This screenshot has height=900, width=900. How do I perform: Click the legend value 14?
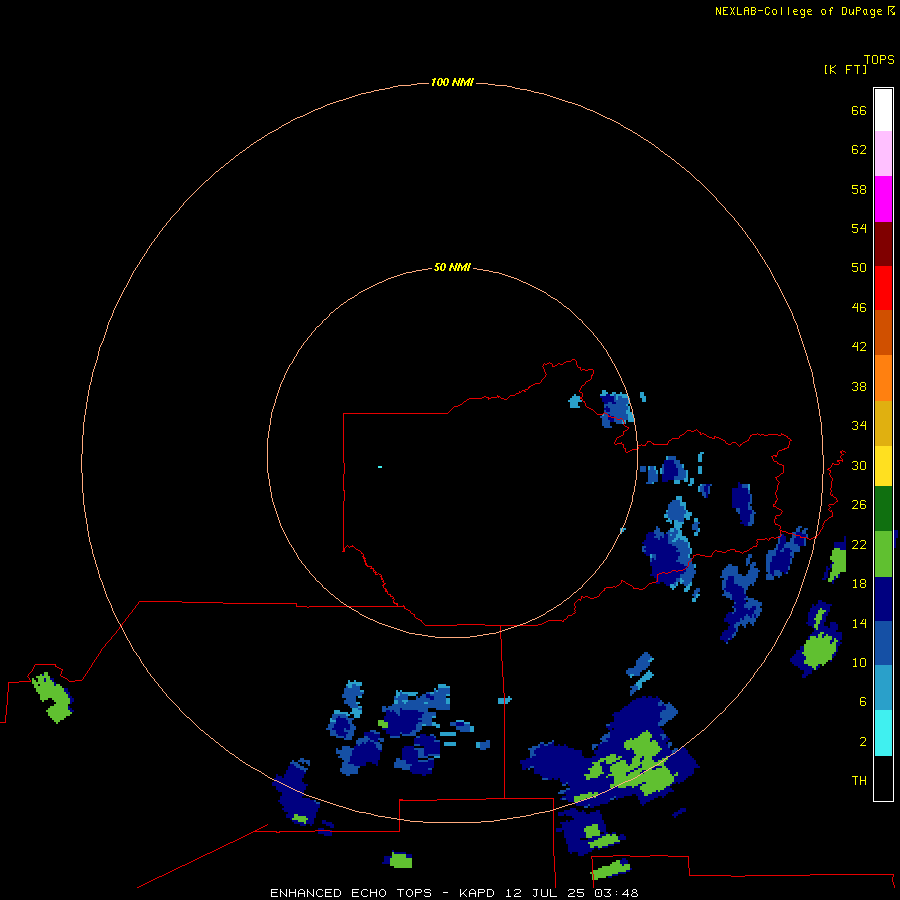click(859, 623)
